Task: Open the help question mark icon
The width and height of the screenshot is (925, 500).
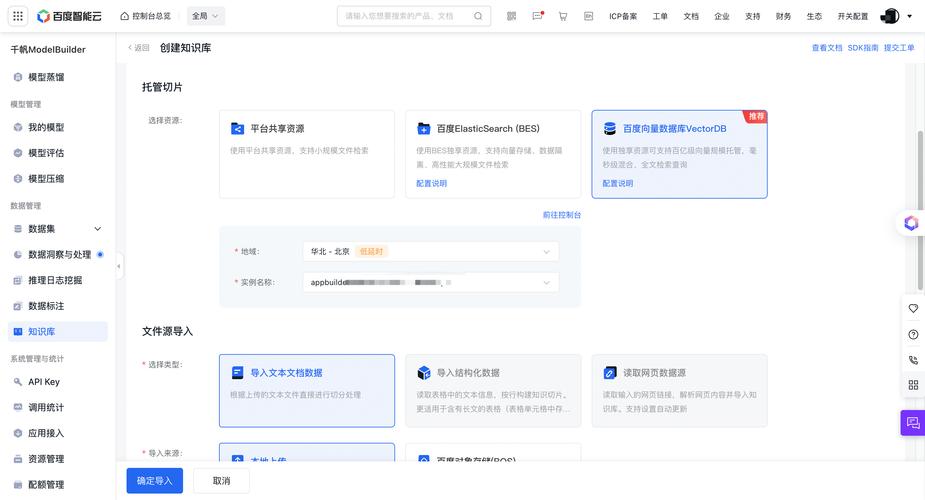Action: tap(913, 334)
